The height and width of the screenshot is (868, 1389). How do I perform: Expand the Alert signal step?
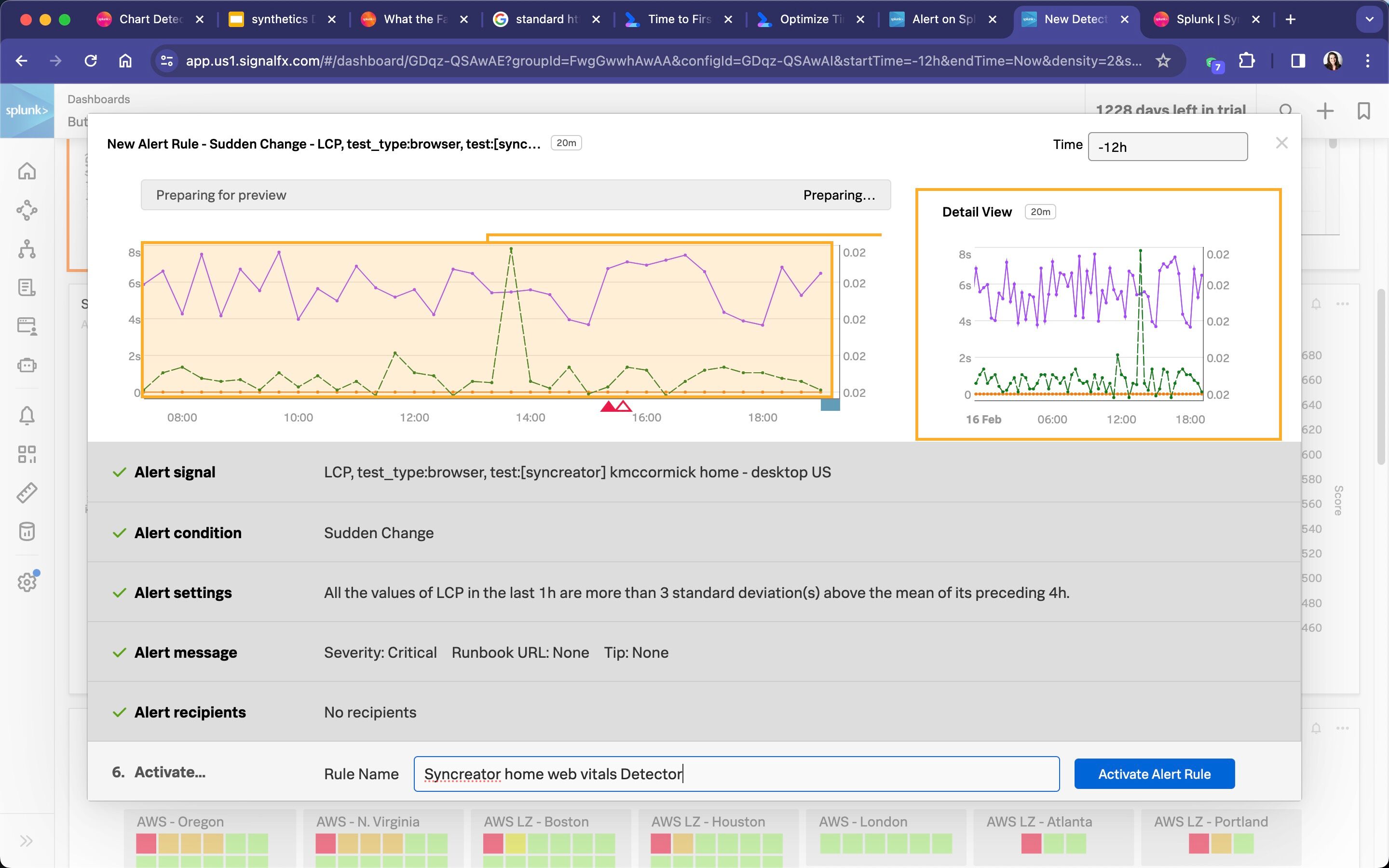[694, 472]
